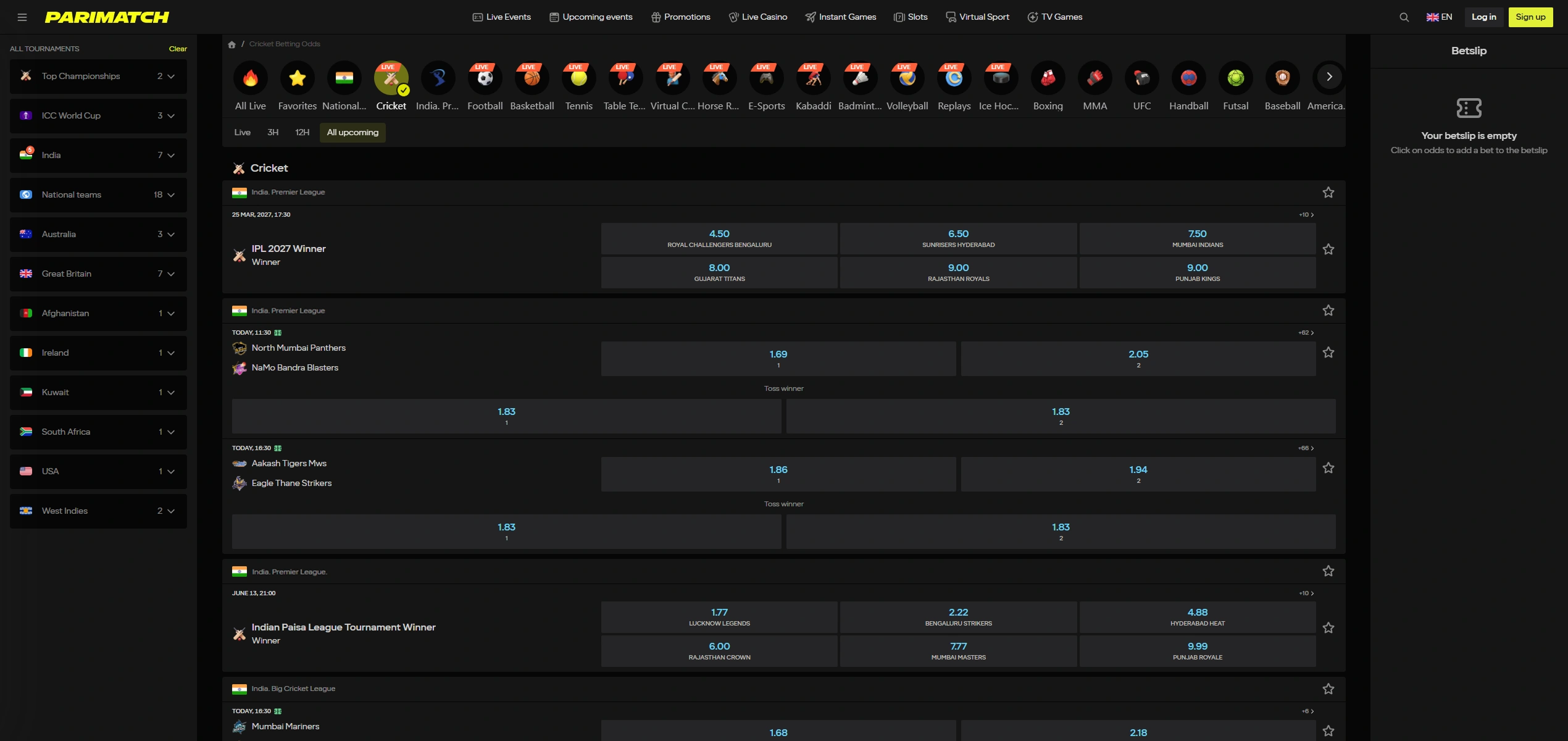1568x741 pixels.
Task: Select the Futsal category icon
Action: pyautogui.click(x=1236, y=78)
